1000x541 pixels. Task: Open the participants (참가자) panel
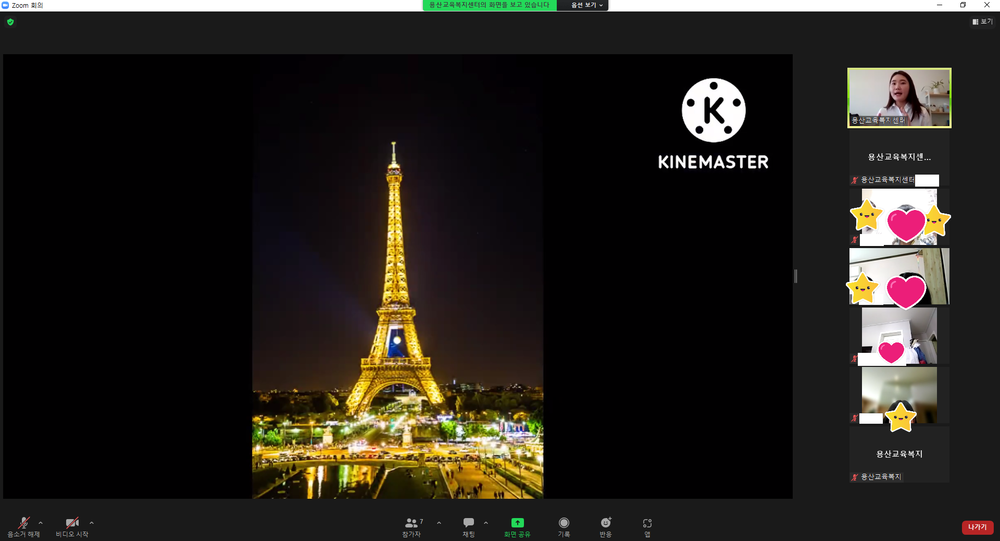[x=413, y=527]
